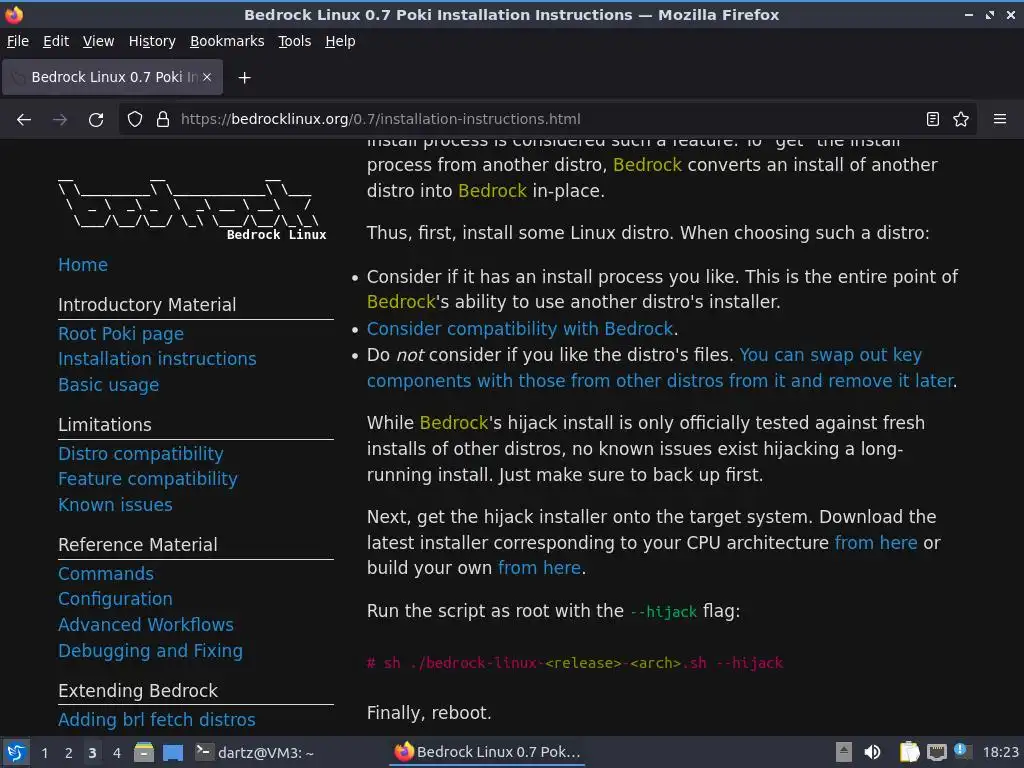Screen dimensions: 1024x768
Task: Open the Adding brl fetch distros link
Action: pyautogui.click(x=157, y=720)
